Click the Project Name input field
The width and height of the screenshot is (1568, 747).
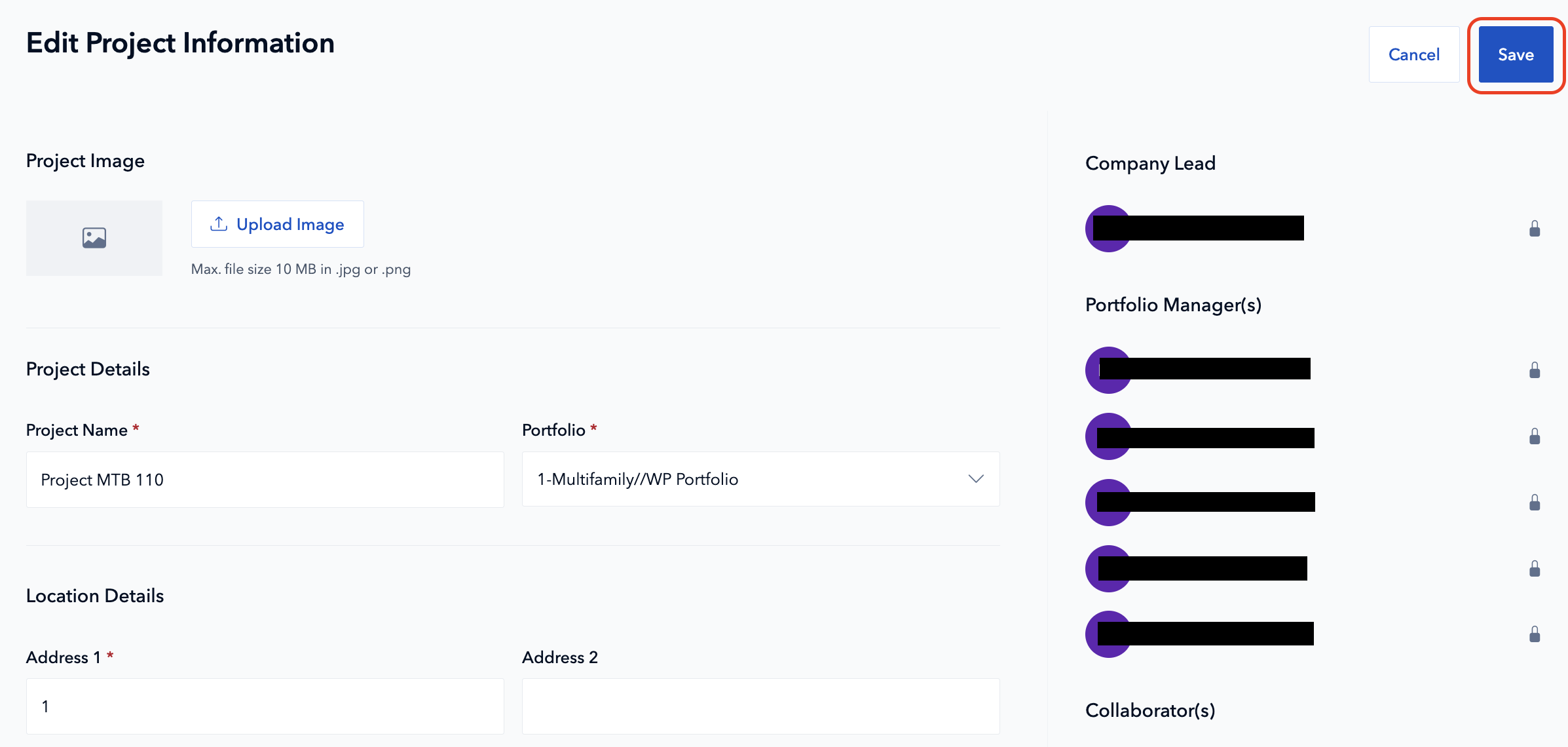click(x=265, y=480)
